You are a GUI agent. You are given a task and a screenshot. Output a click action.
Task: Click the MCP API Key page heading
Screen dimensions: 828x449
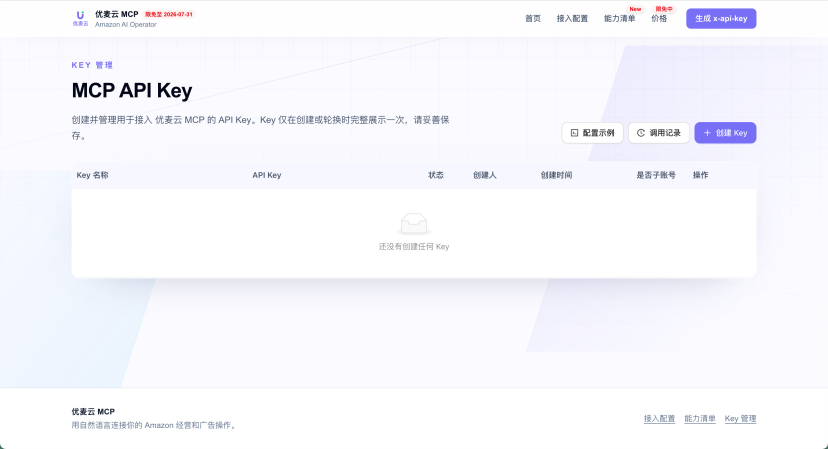[x=132, y=90]
